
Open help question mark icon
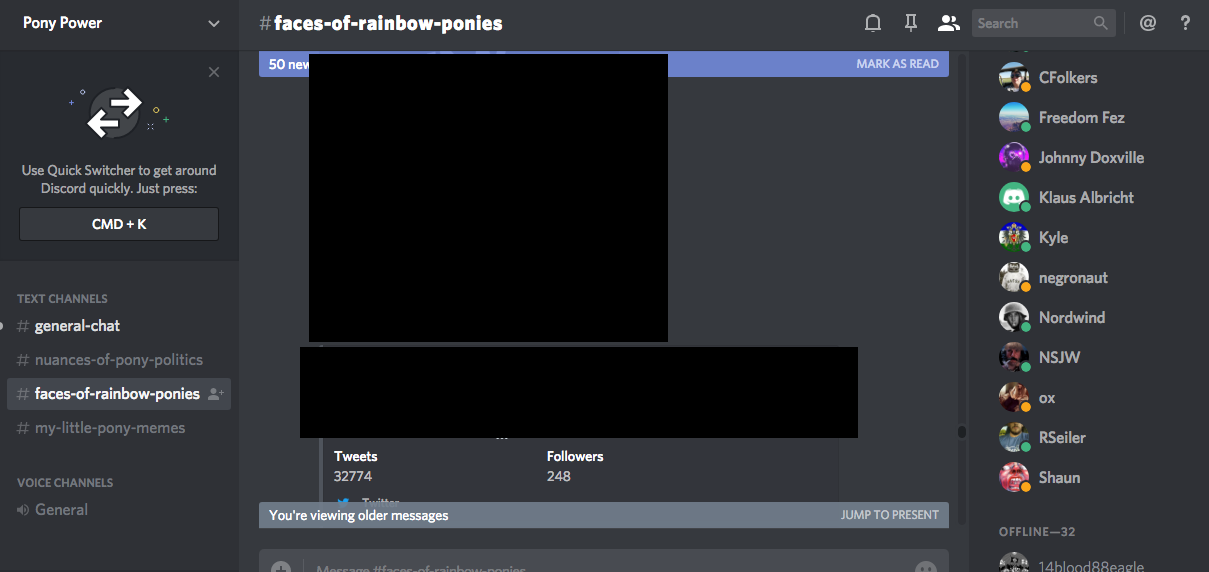pyautogui.click(x=1185, y=23)
